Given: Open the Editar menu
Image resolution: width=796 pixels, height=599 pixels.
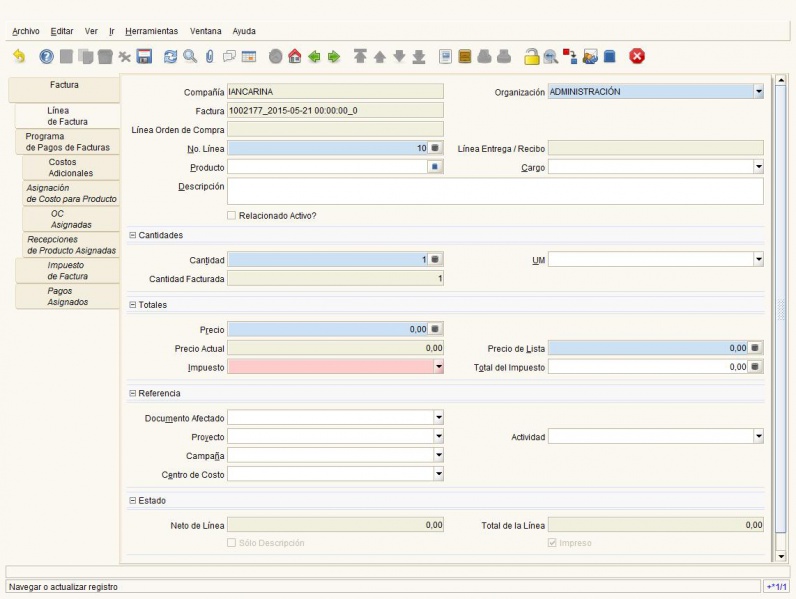Looking at the screenshot, I should tap(62, 31).
